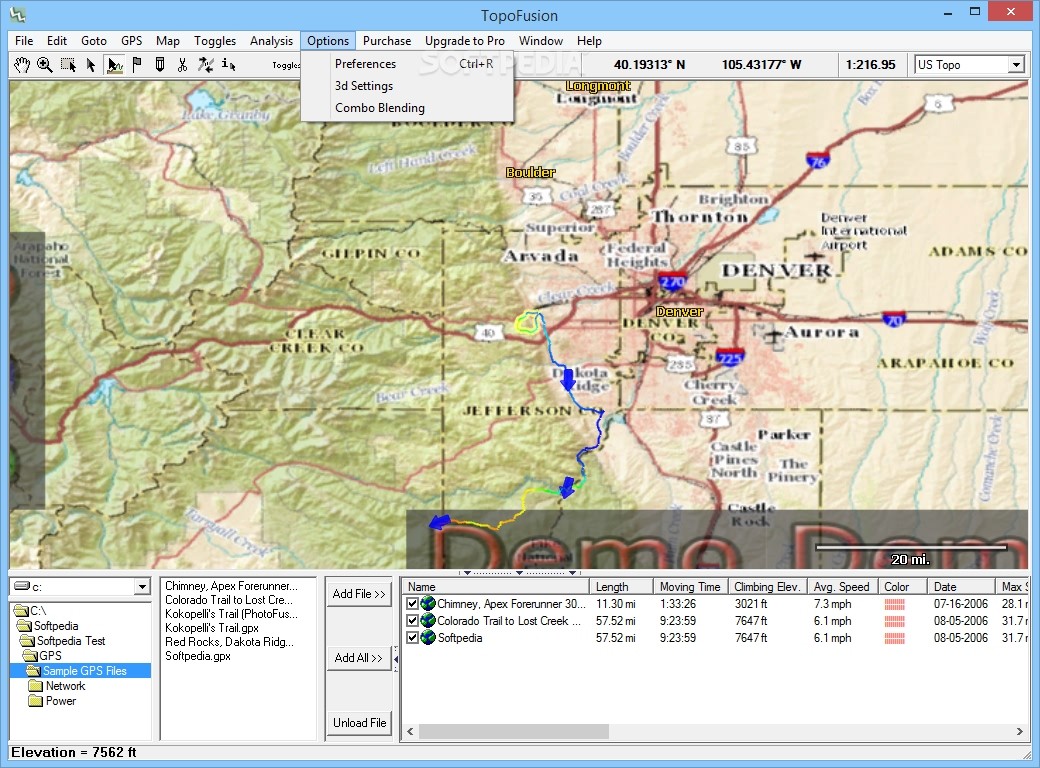Image resolution: width=1040 pixels, height=768 pixels.
Task: Select the hand pan tool
Action: [x=22, y=64]
